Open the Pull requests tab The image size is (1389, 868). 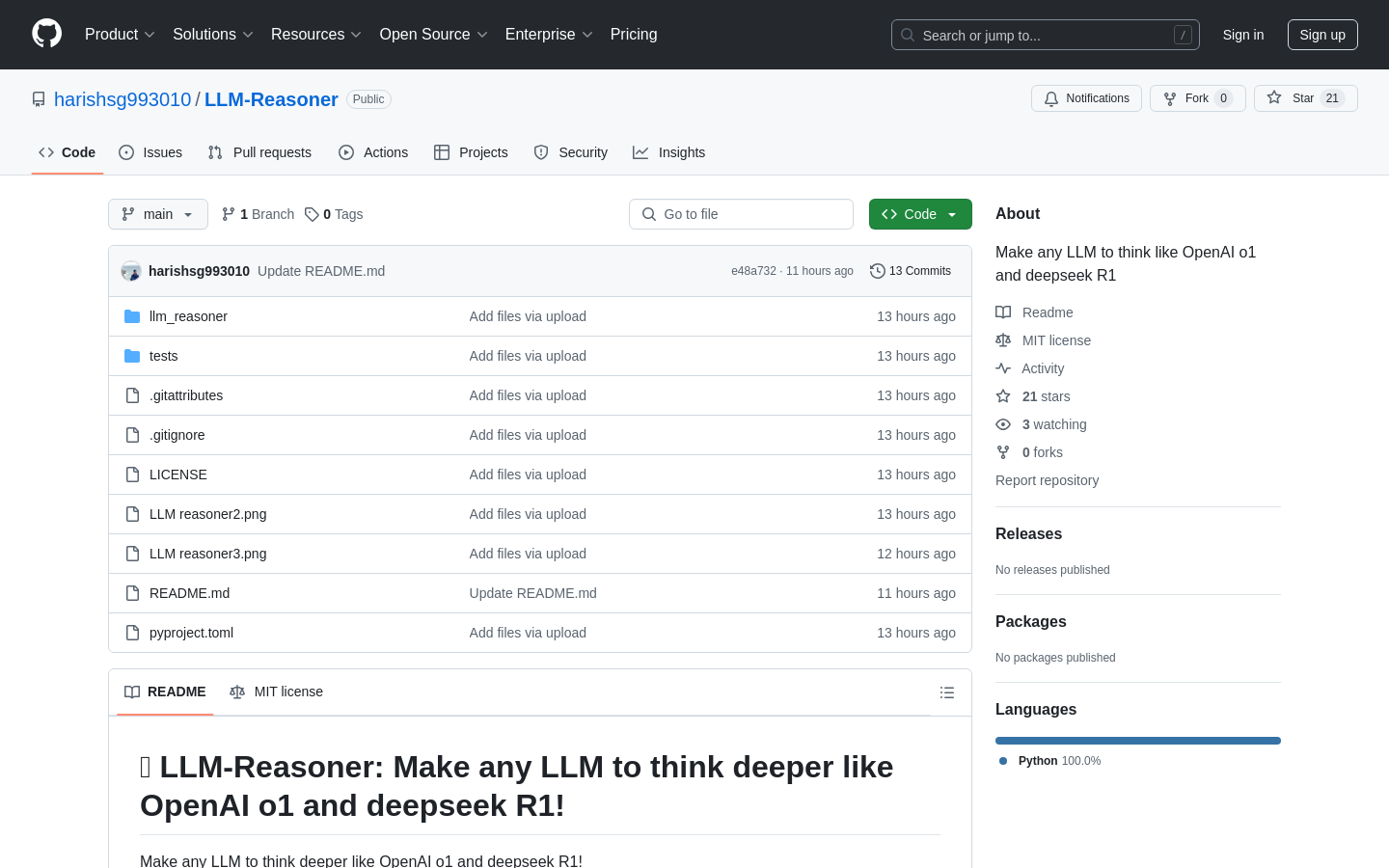pos(259,152)
